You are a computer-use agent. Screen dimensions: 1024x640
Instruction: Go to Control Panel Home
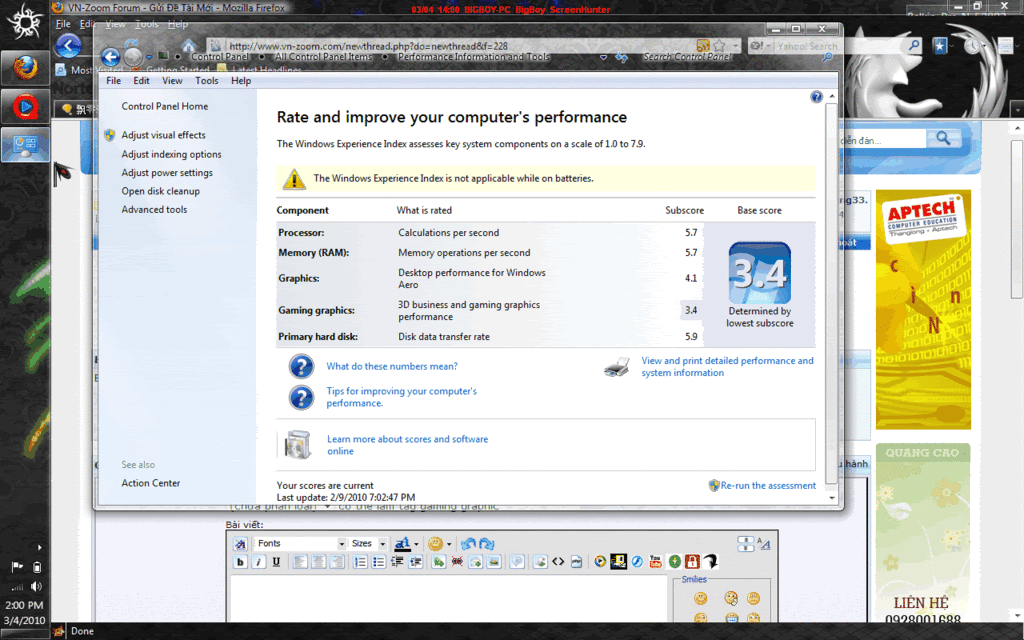click(x=165, y=106)
